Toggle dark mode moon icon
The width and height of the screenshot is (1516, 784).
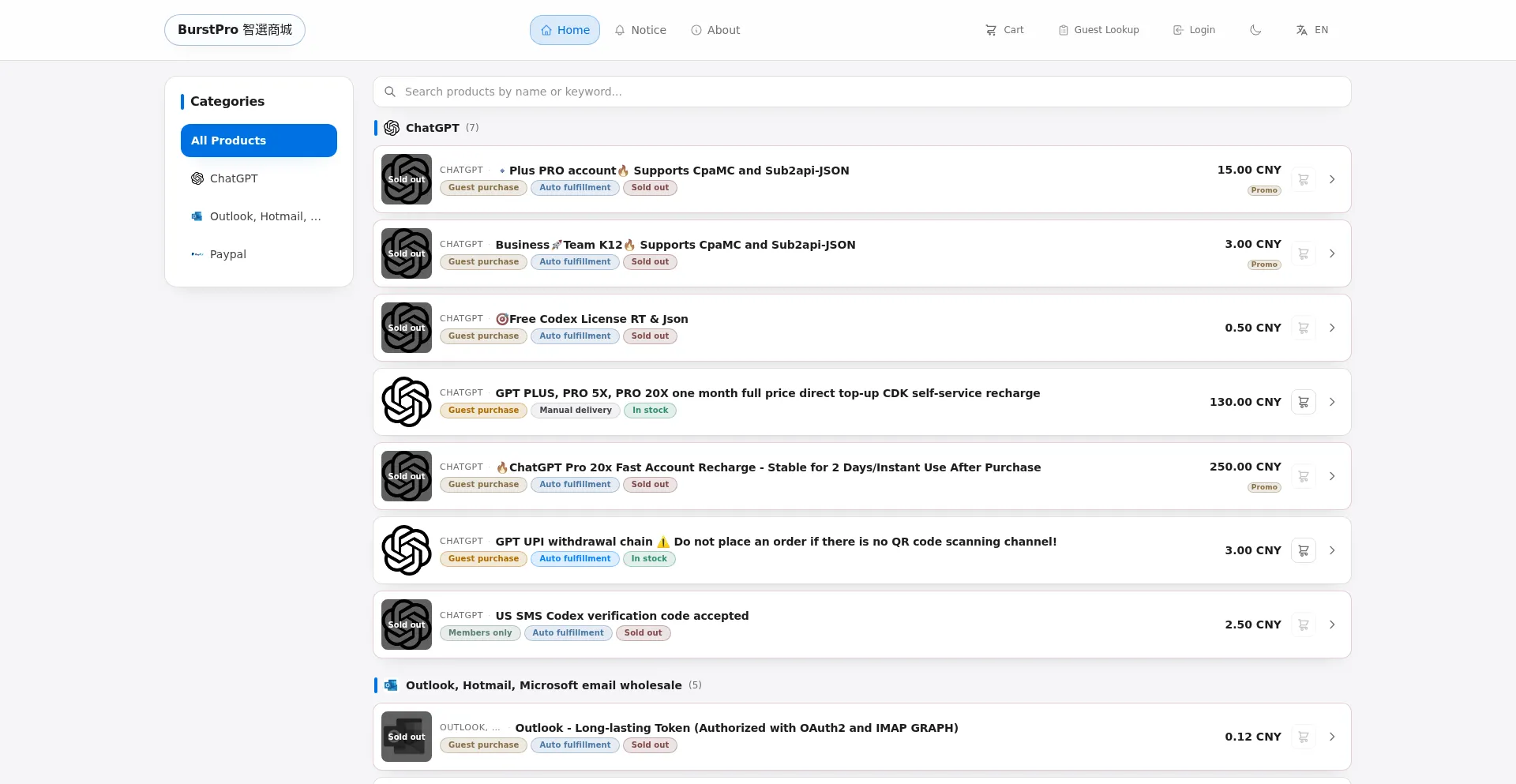pos(1255,30)
